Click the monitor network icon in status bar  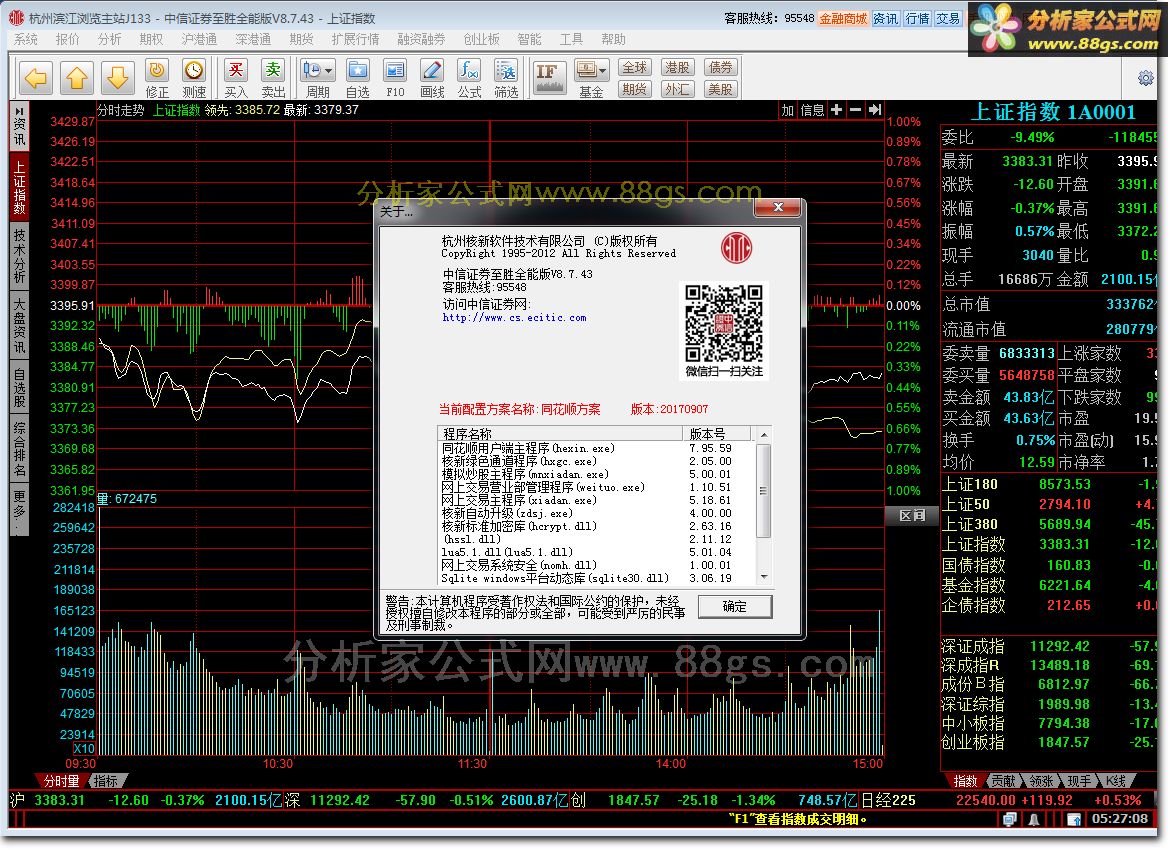tap(1010, 819)
